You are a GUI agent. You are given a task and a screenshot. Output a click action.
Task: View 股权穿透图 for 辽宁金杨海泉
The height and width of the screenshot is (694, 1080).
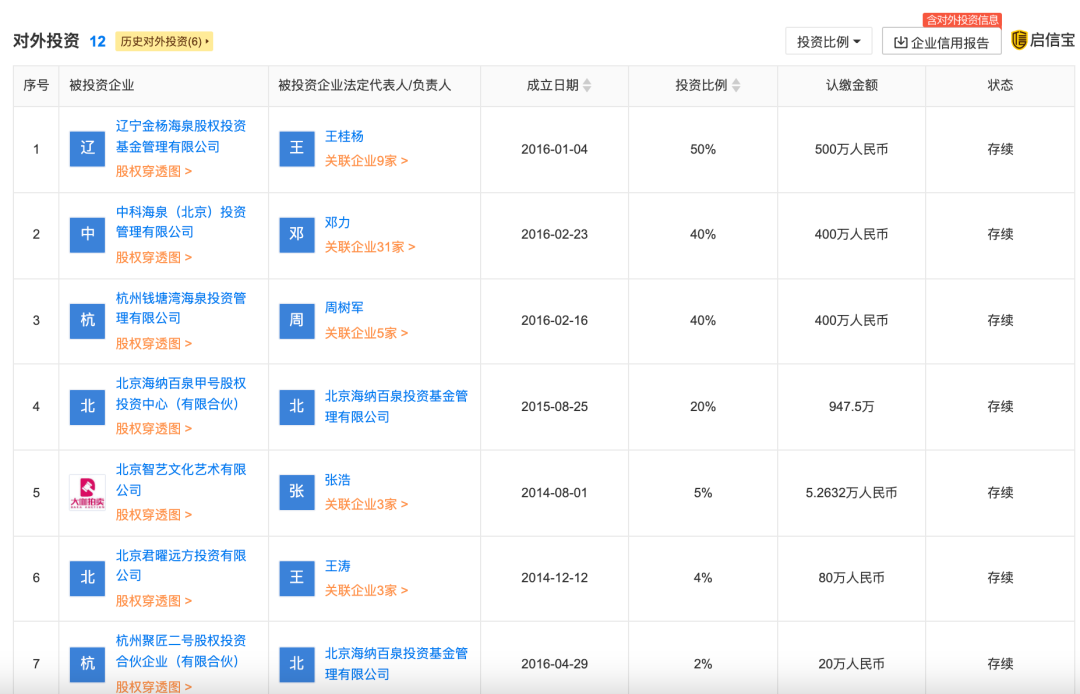click(x=154, y=171)
